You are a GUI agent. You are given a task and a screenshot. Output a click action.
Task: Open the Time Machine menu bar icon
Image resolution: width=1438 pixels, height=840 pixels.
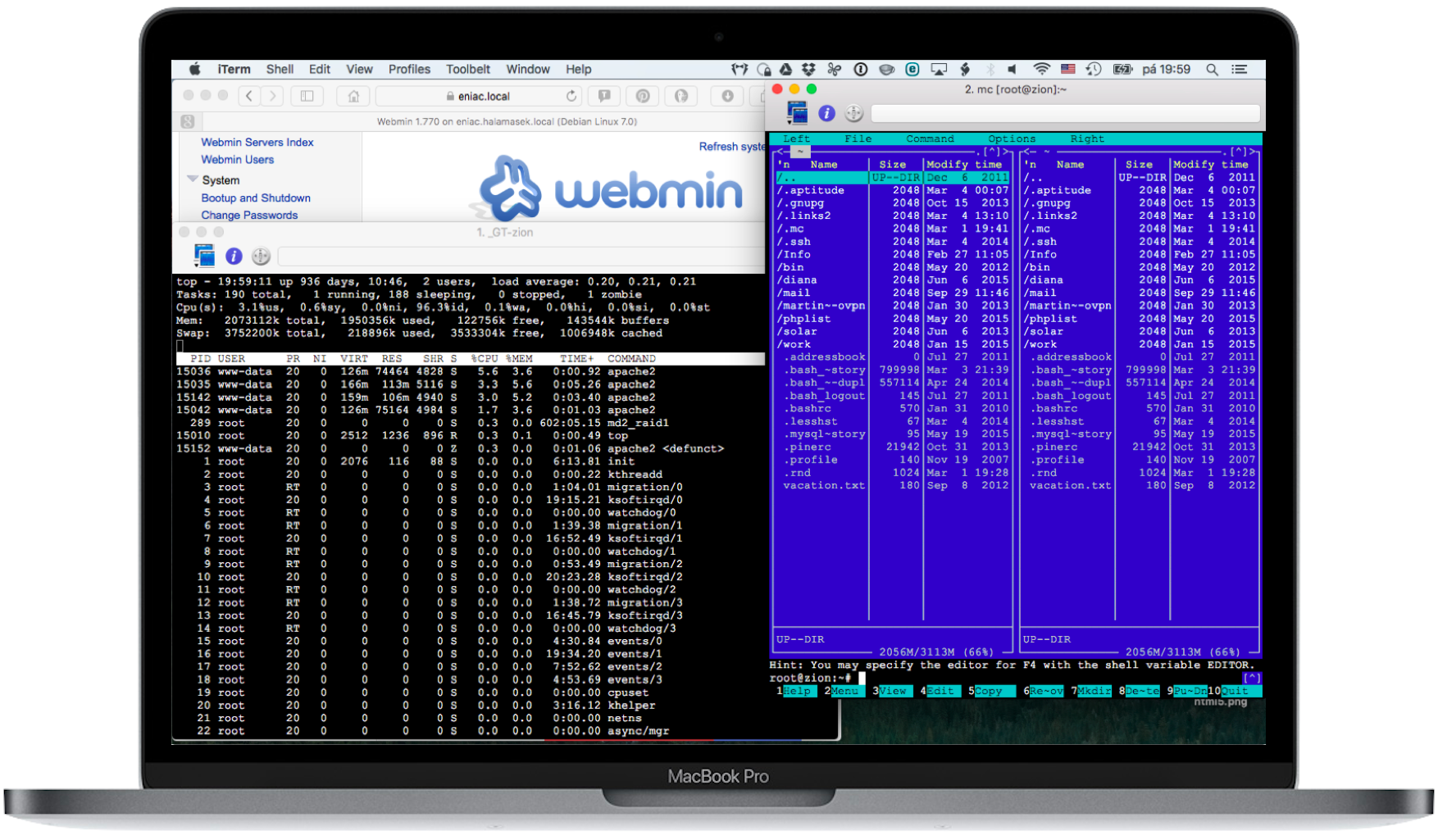(1093, 70)
